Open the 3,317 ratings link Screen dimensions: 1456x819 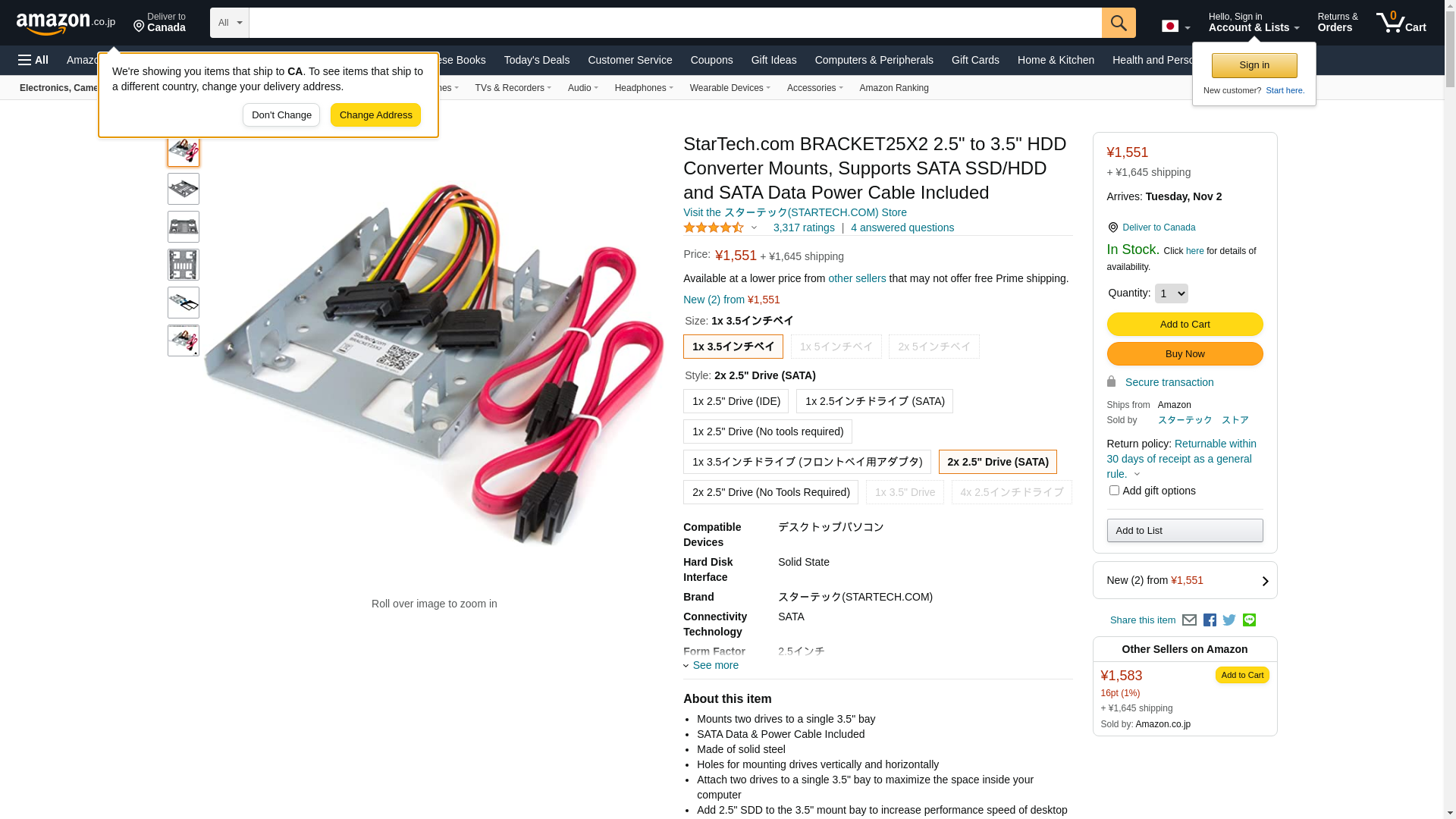(804, 227)
